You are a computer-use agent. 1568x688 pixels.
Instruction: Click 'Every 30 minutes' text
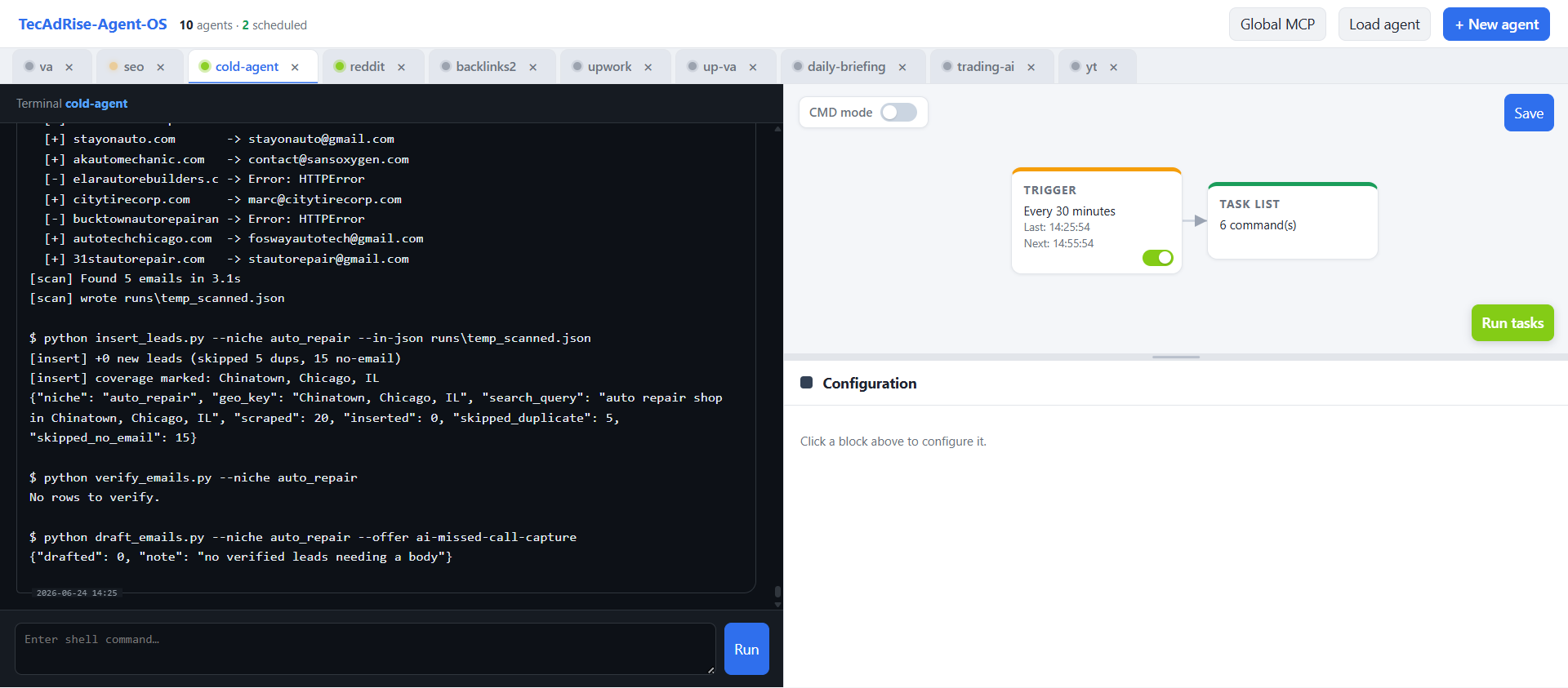[x=1069, y=211]
